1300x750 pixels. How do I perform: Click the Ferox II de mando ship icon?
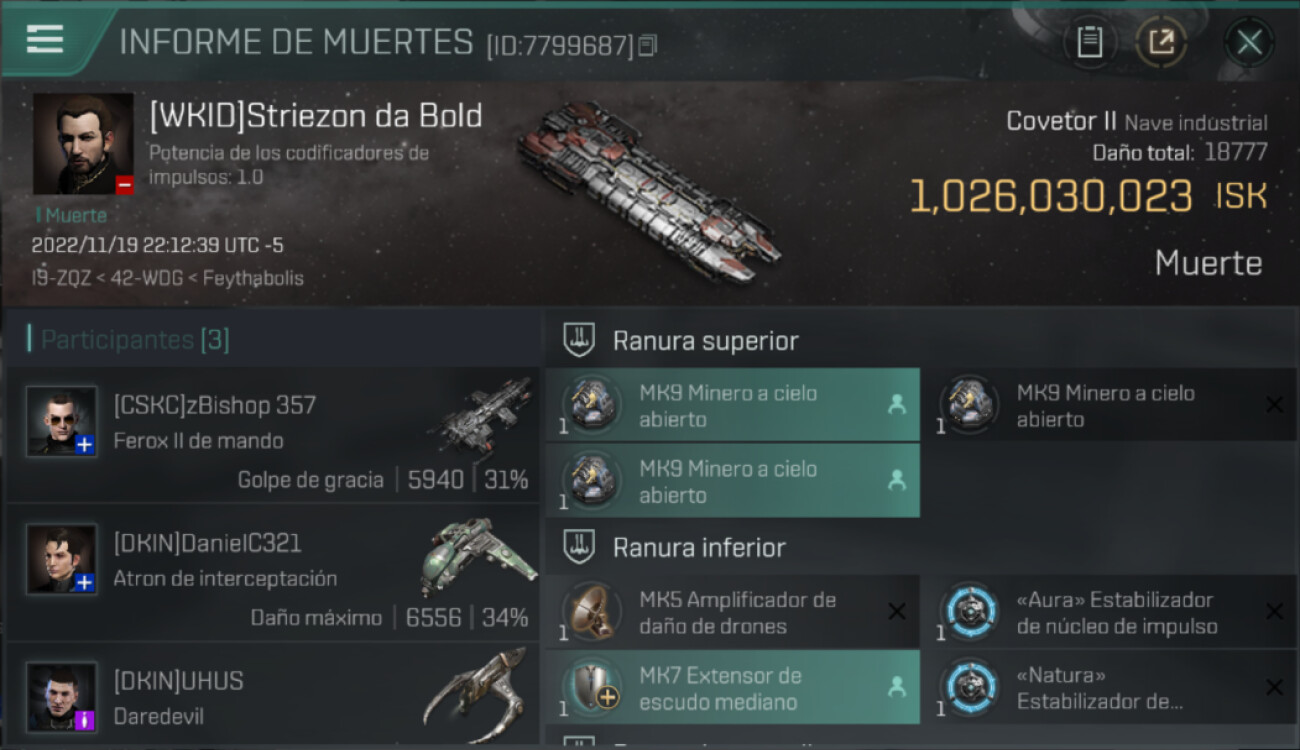481,417
